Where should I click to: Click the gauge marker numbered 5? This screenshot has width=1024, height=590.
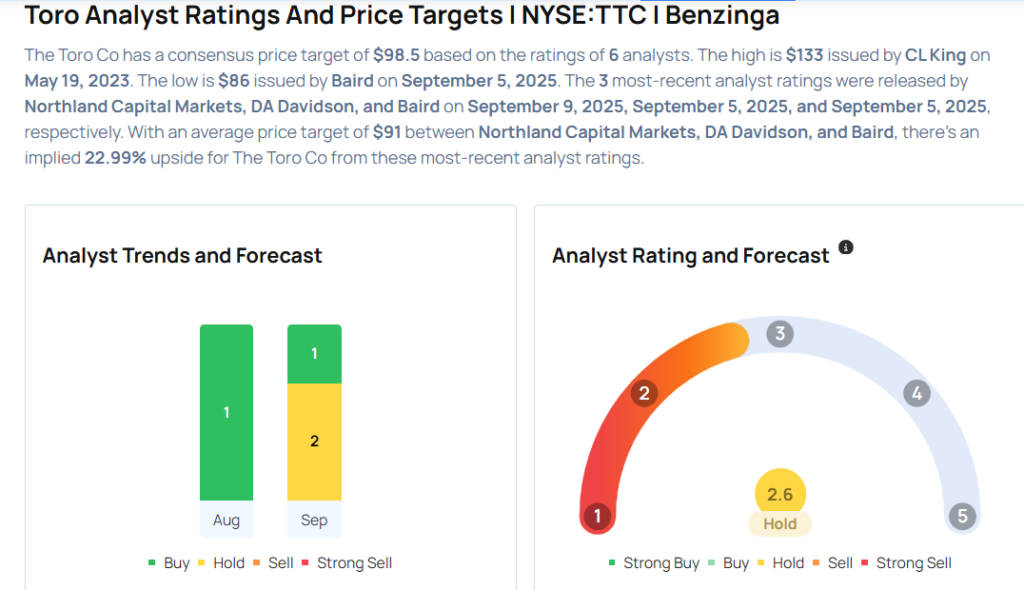click(x=962, y=516)
